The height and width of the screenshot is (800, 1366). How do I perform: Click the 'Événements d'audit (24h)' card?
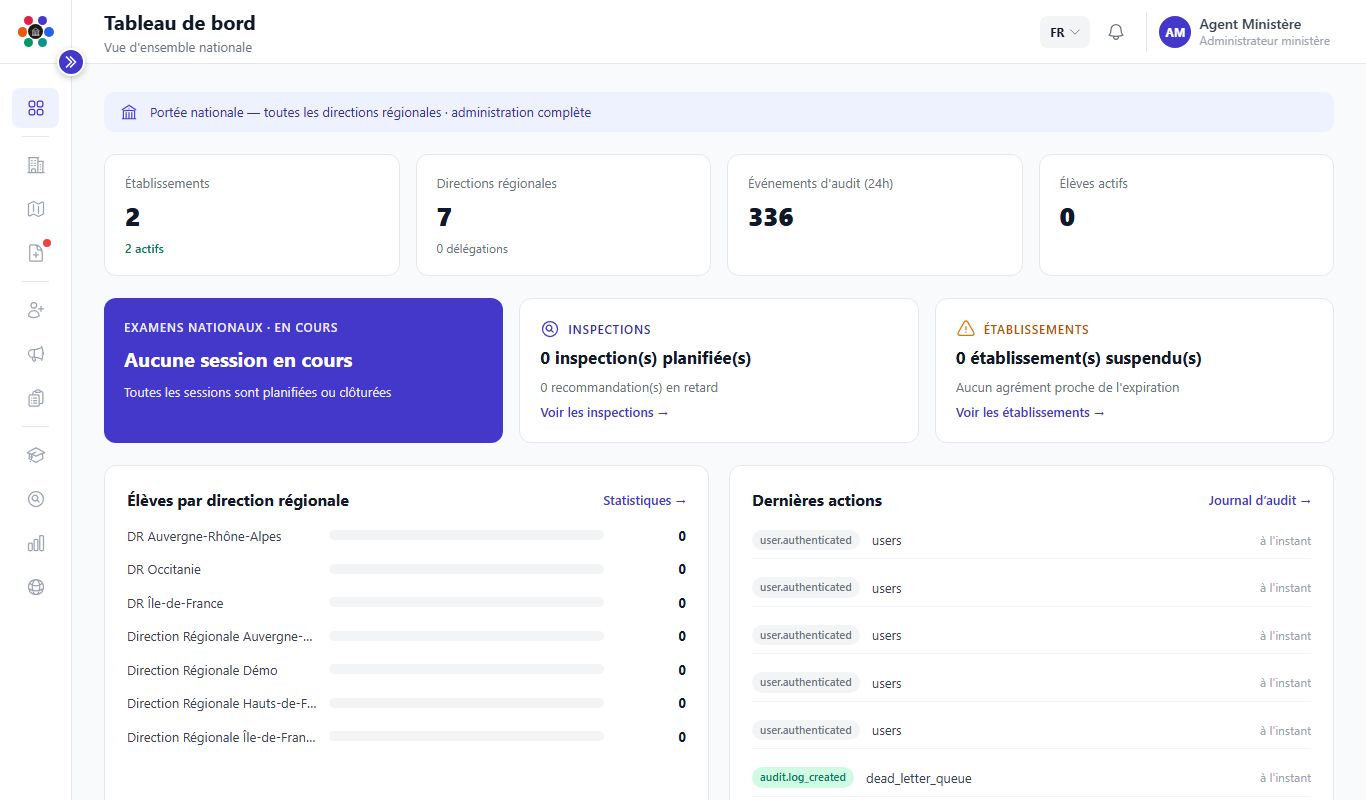point(875,215)
